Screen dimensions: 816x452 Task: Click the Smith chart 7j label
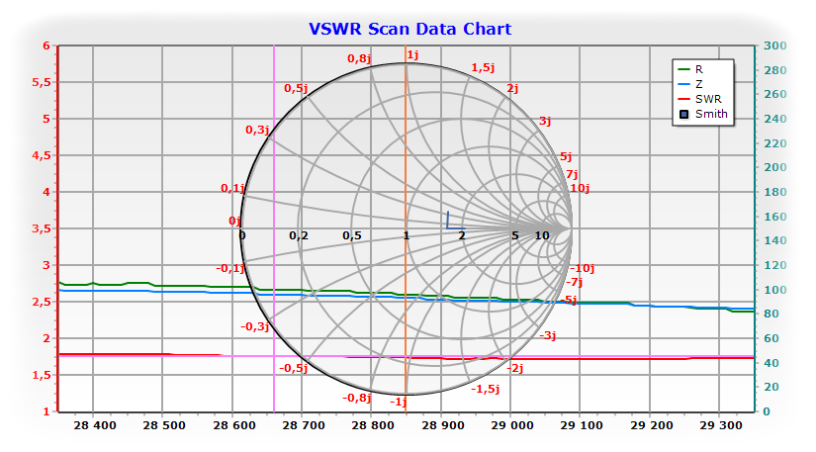point(571,174)
